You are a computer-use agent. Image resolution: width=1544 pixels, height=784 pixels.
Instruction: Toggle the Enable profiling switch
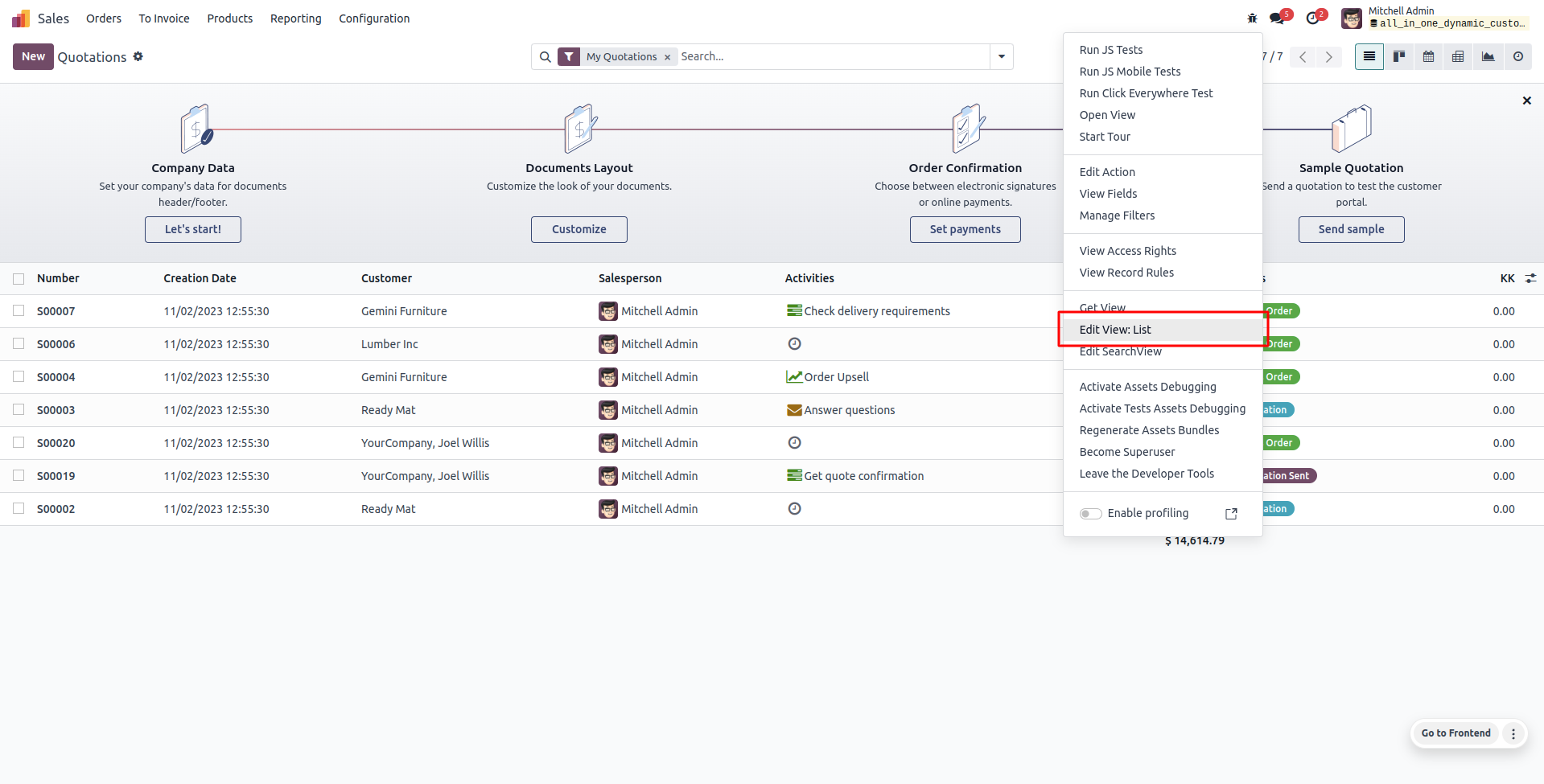coord(1090,513)
